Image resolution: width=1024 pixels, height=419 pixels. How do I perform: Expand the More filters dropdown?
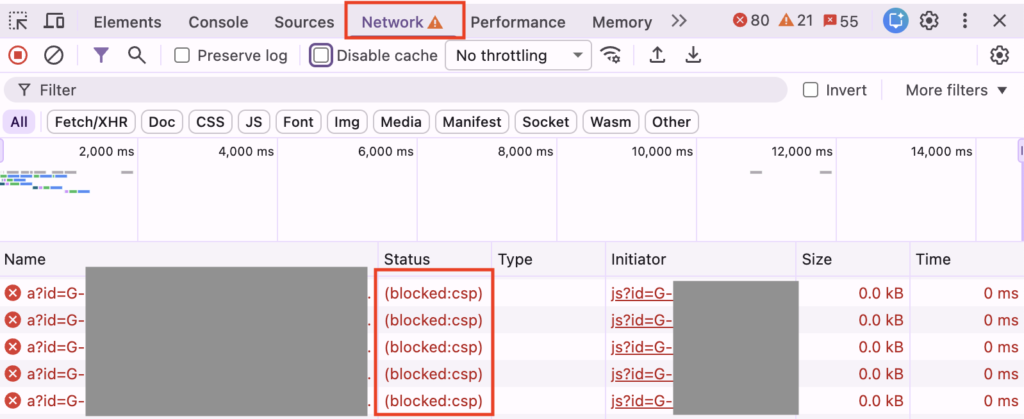(x=955, y=90)
